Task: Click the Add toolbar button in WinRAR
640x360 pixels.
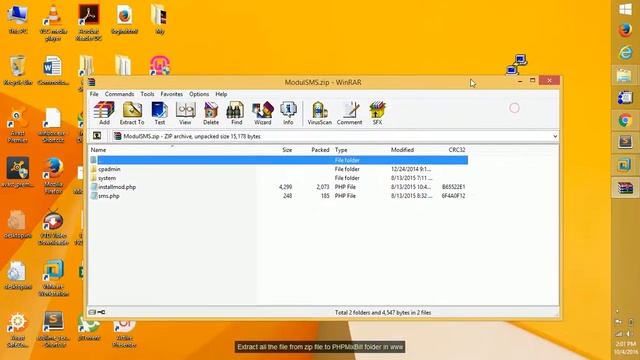Action: pyautogui.click(x=104, y=113)
